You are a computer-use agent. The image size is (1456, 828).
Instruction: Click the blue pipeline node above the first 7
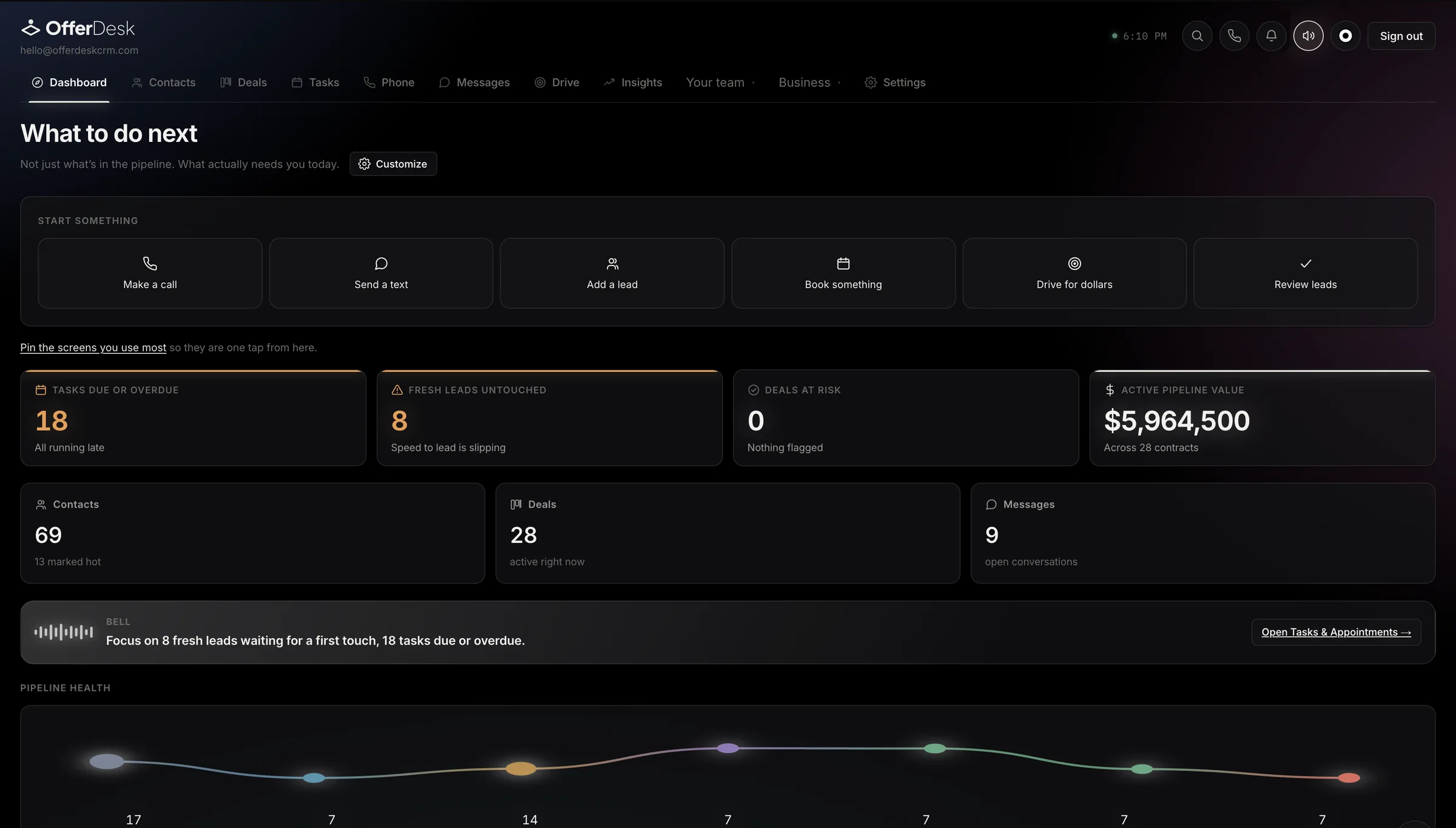[x=314, y=778]
